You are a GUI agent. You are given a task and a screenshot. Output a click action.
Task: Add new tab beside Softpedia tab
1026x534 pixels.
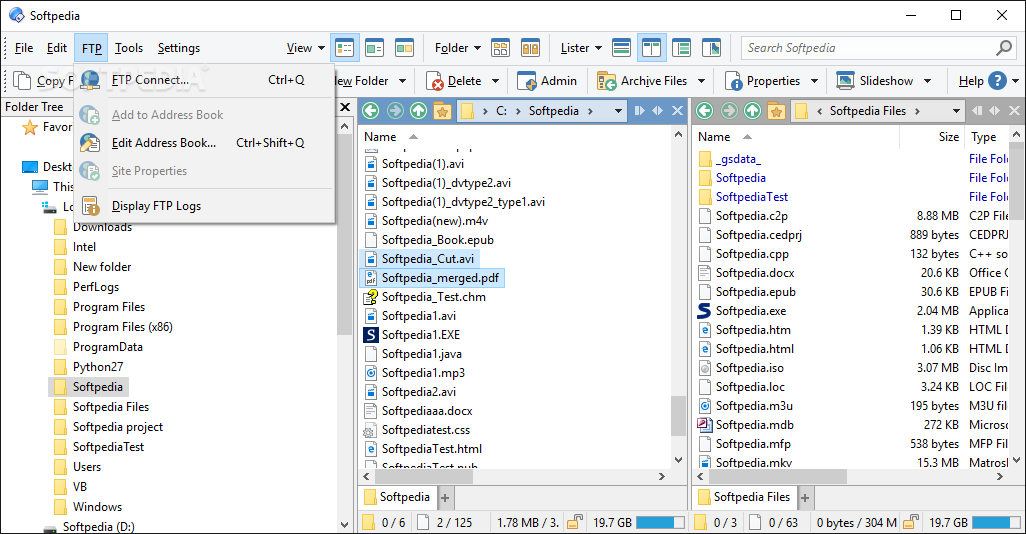[x=445, y=498]
